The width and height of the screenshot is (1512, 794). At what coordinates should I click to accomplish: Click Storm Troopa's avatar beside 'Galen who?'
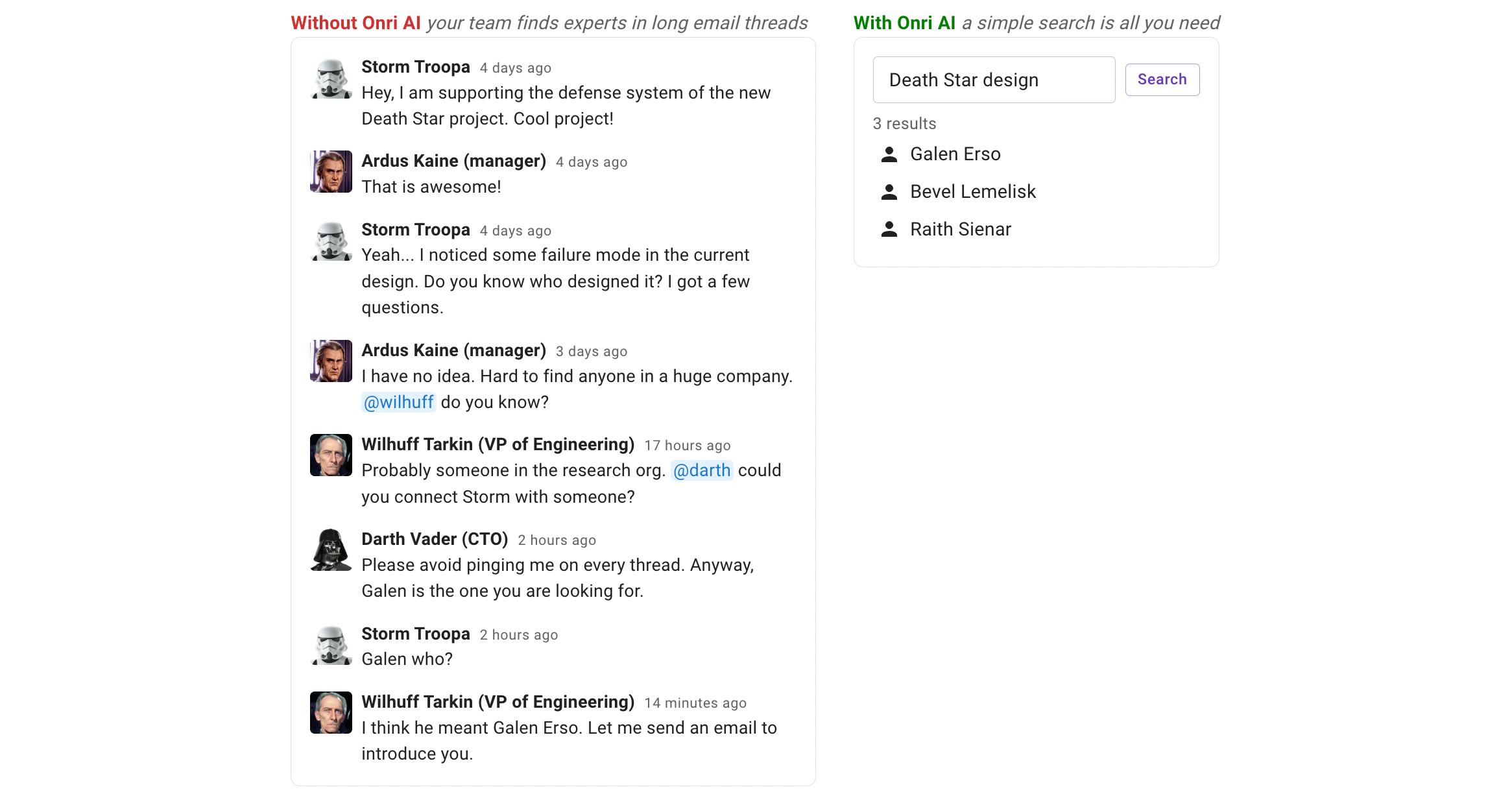331,645
